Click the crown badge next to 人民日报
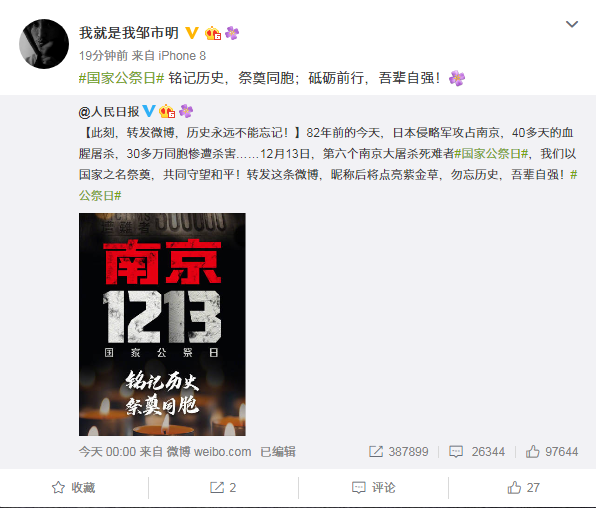Screen dimensions: 596x508 [167, 111]
